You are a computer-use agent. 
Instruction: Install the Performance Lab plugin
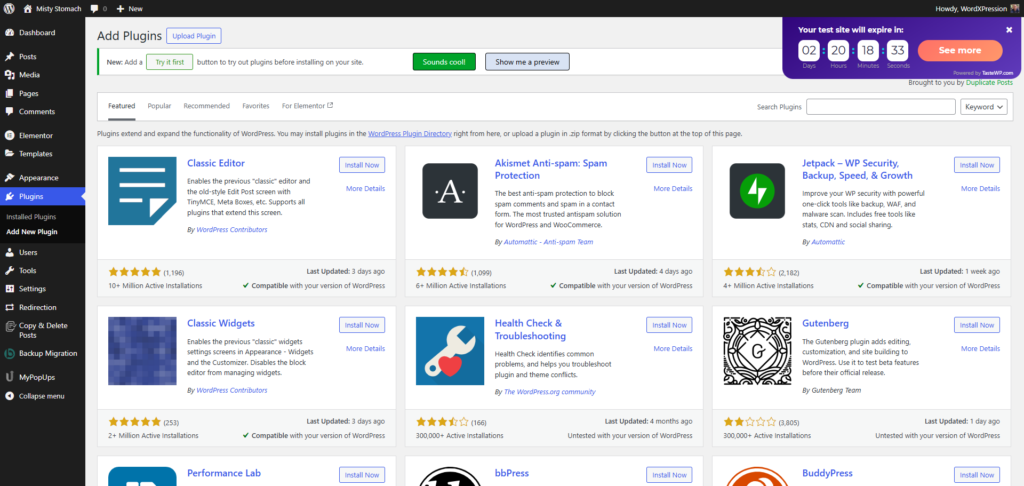362,475
